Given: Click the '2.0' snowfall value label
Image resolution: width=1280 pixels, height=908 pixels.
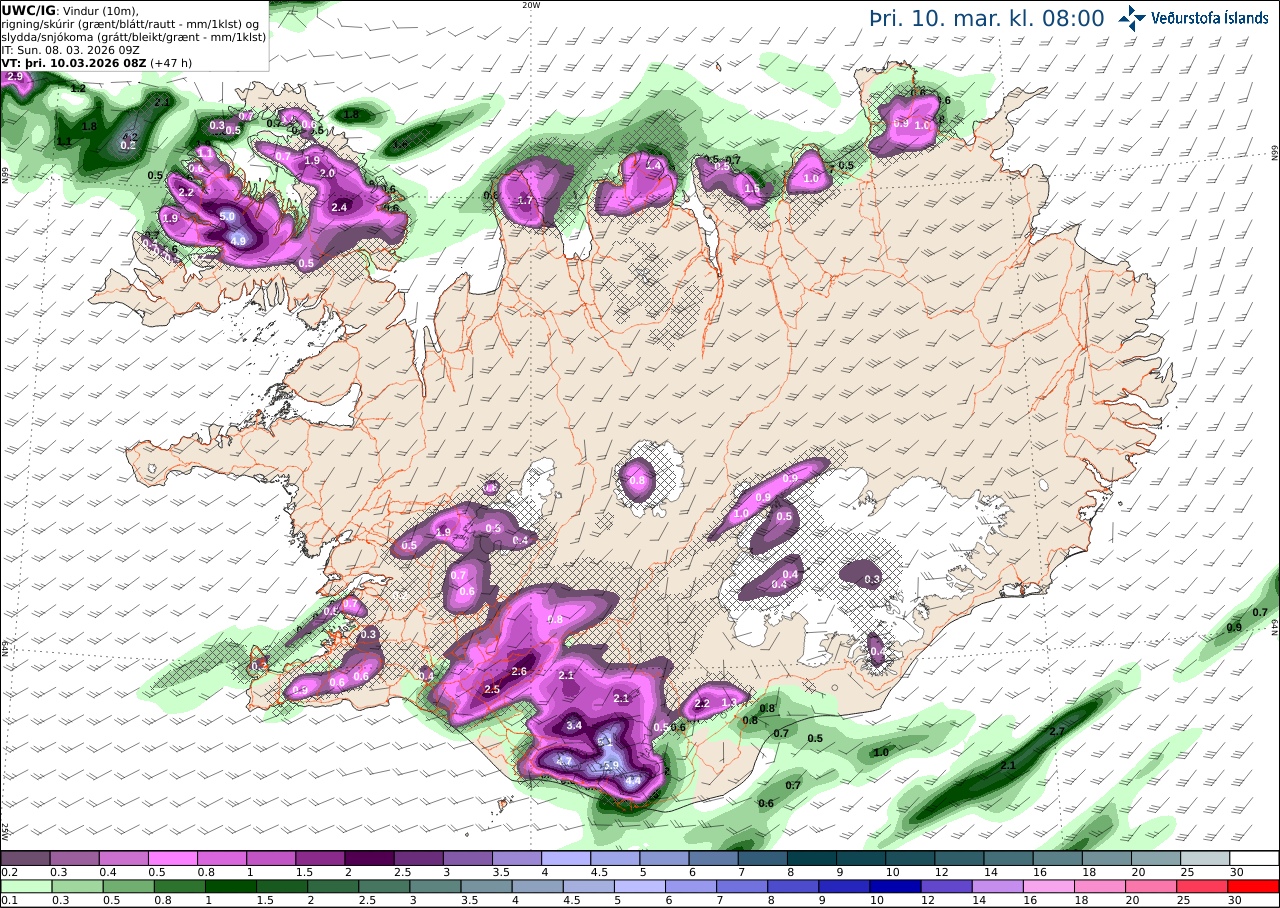Looking at the screenshot, I should coord(327,173).
